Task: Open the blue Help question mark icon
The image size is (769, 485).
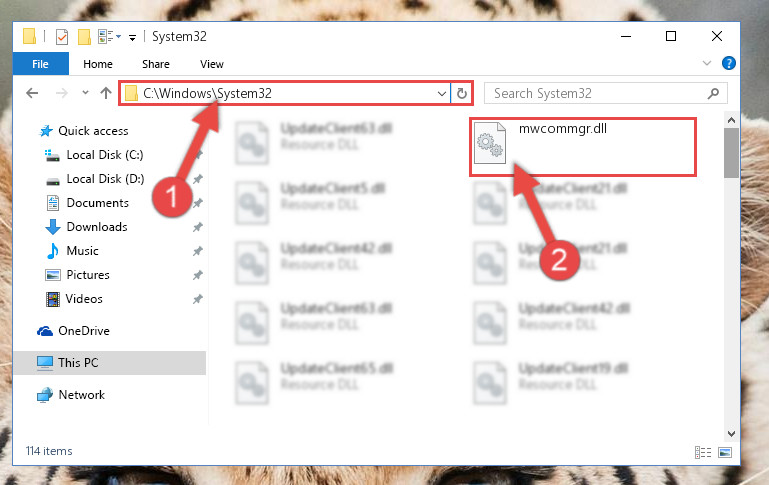Action: [x=729, y=63]
